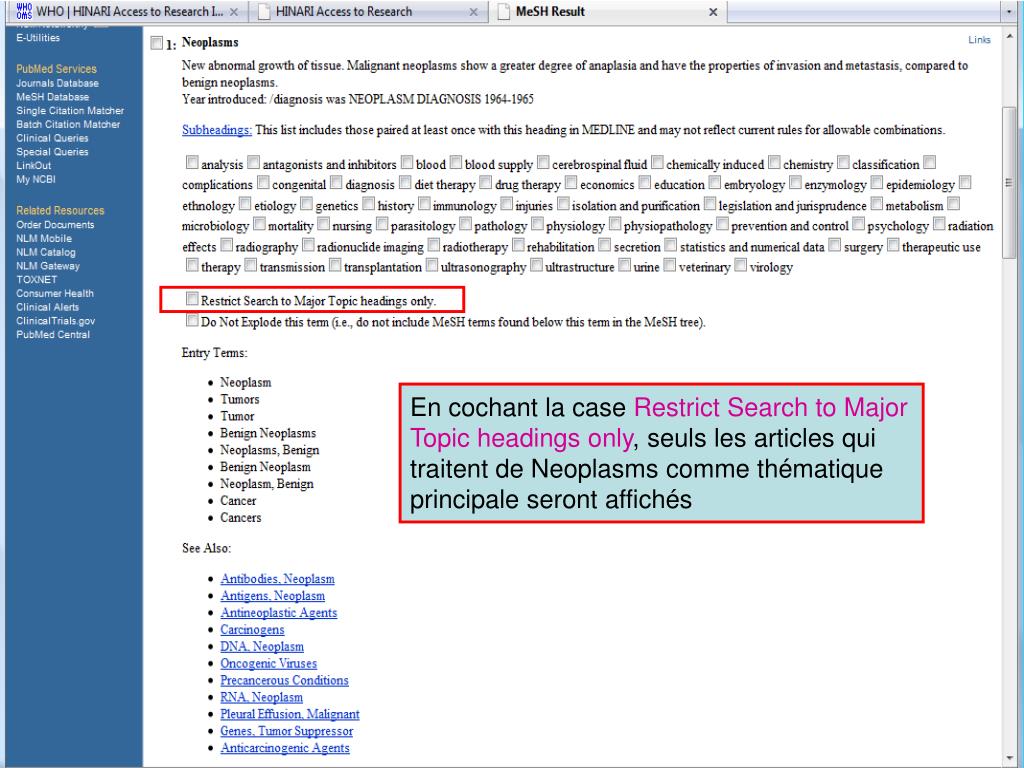Open LinkOut in the sidebar
Image resolution: width=1024 pixels, height=768 pixels.
(x=33, y=165)
